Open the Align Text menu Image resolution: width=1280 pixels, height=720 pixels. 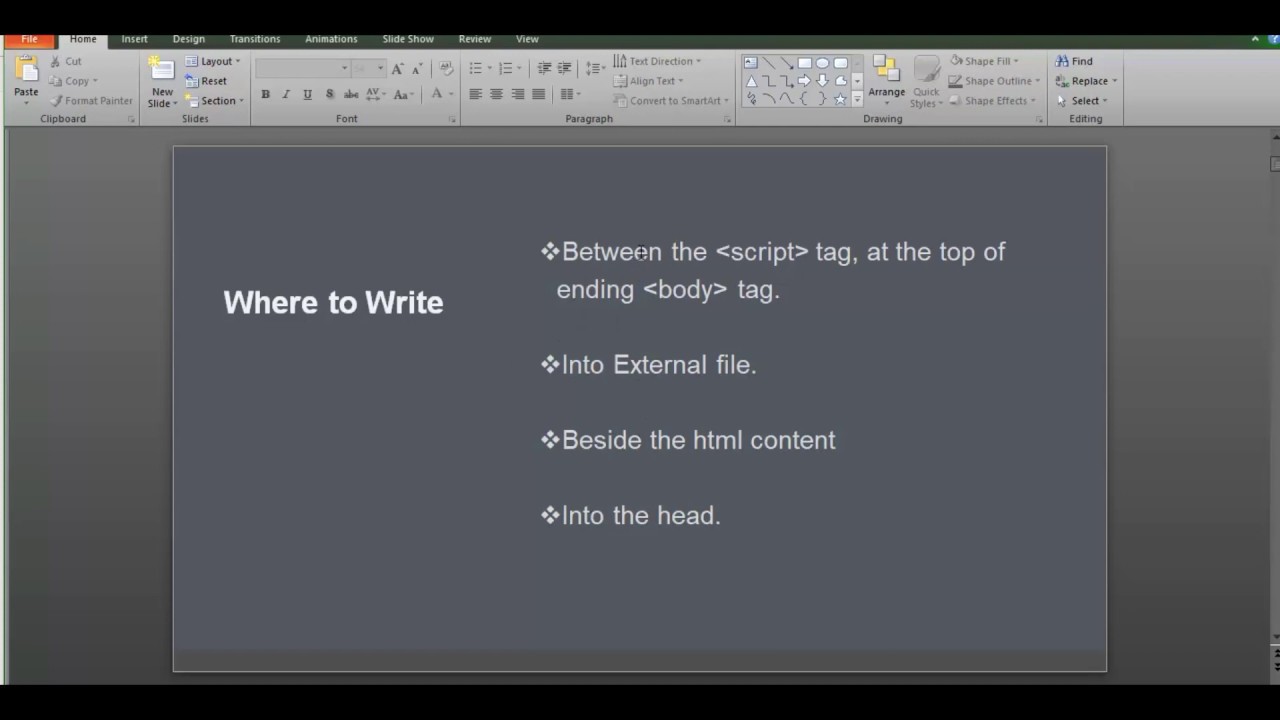coord(648,81)
